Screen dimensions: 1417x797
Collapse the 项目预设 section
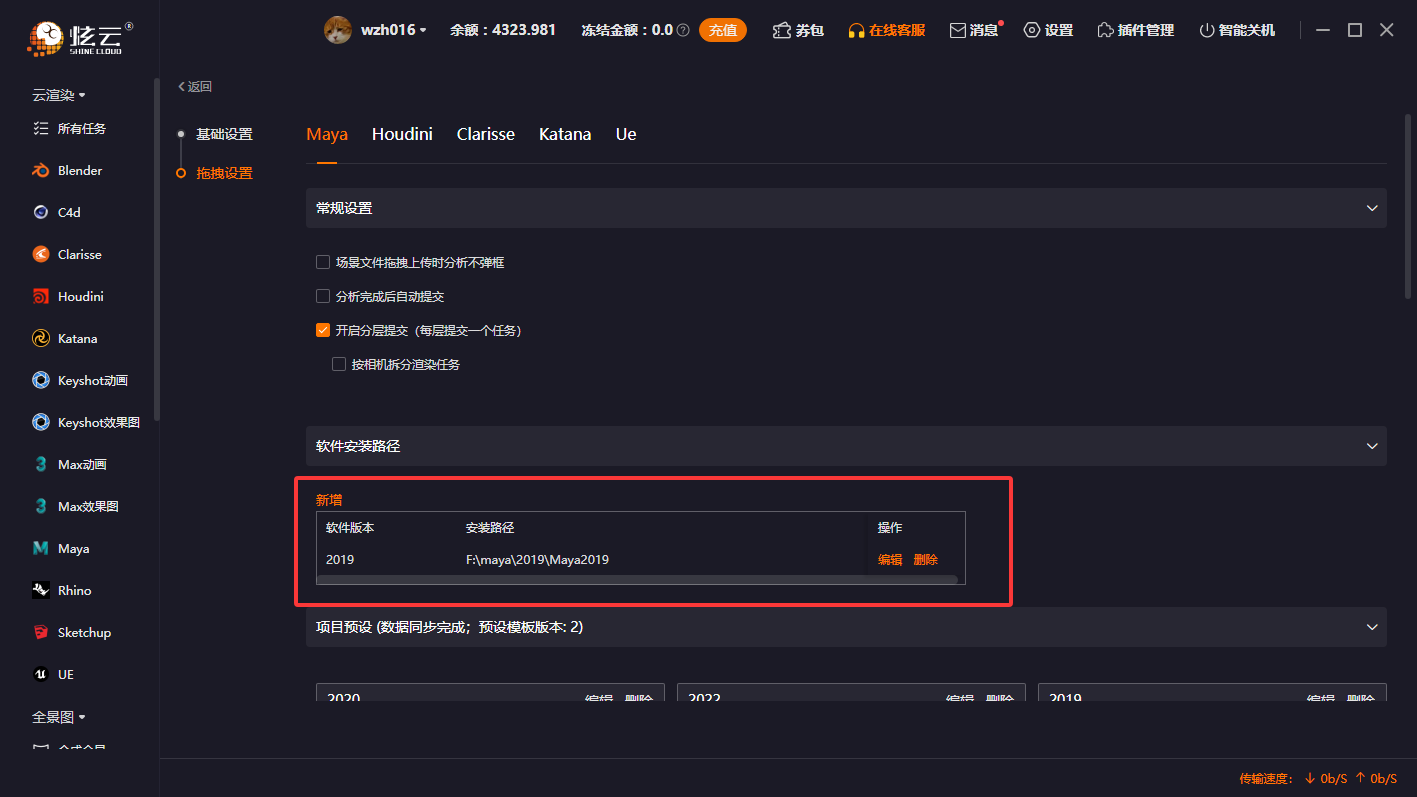(x=1372, y=627)
